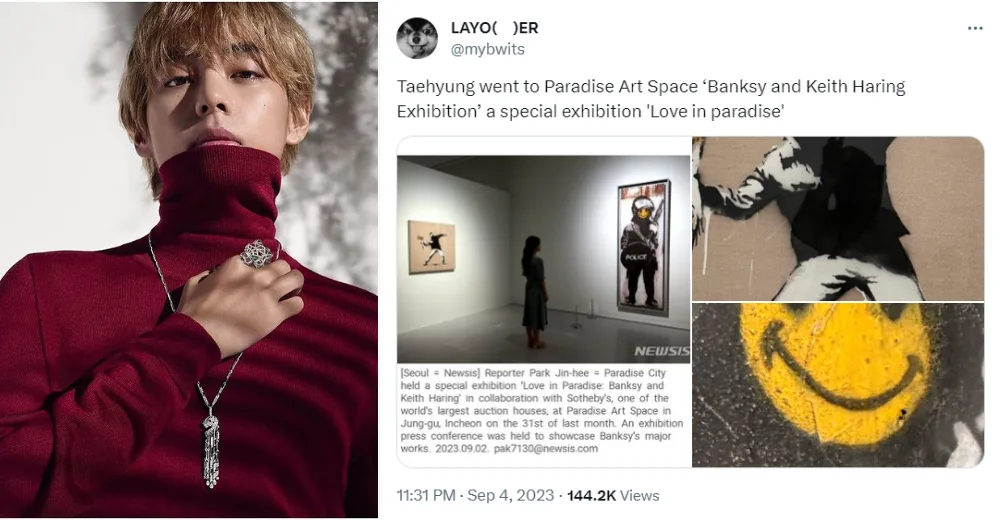
Task: Open the flower thrower stencil close-up image
Action: pyautogui.click(x=837, y=218)
